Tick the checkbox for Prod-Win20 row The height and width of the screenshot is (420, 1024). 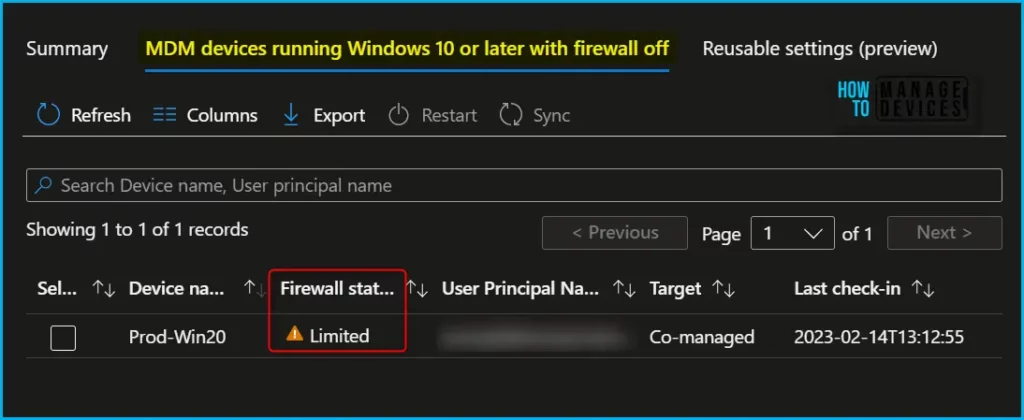pos(63,338)
